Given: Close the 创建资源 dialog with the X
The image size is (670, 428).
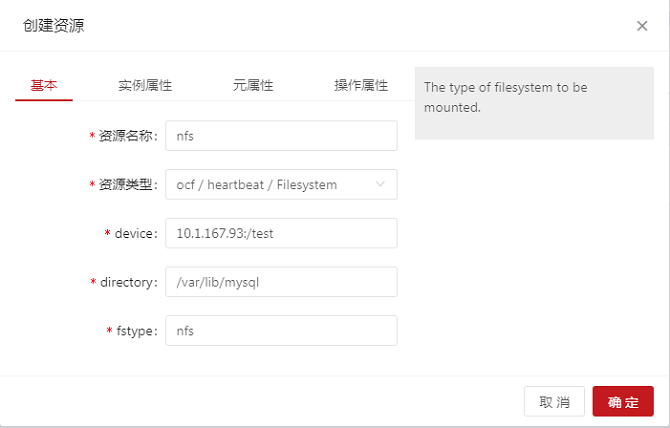Looking at the screenshot, I should click(x=642, y=26).
